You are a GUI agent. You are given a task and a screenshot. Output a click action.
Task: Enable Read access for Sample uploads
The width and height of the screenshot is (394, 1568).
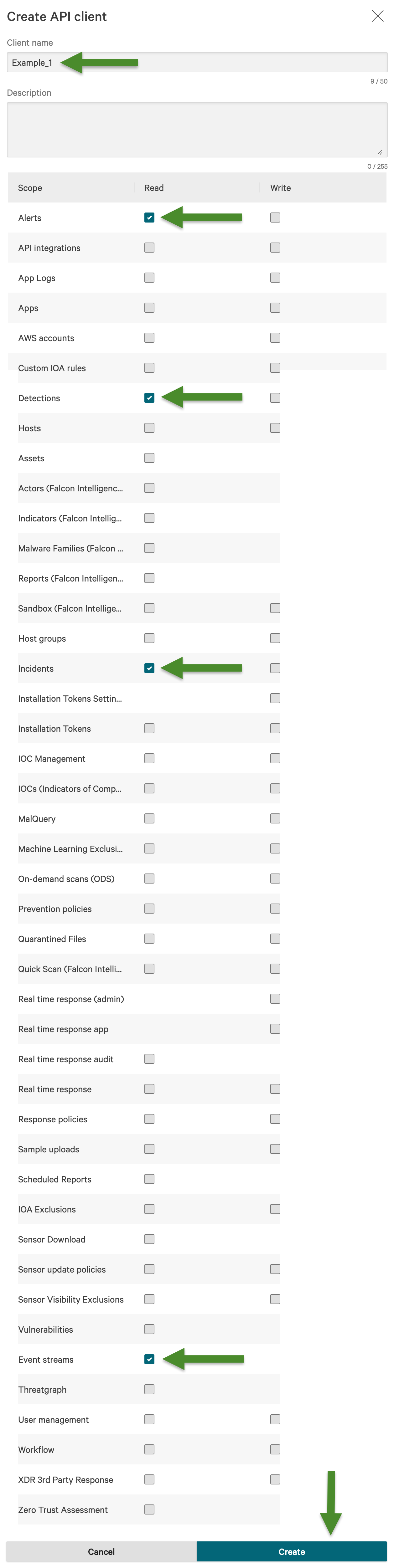tap(149, 1149)
